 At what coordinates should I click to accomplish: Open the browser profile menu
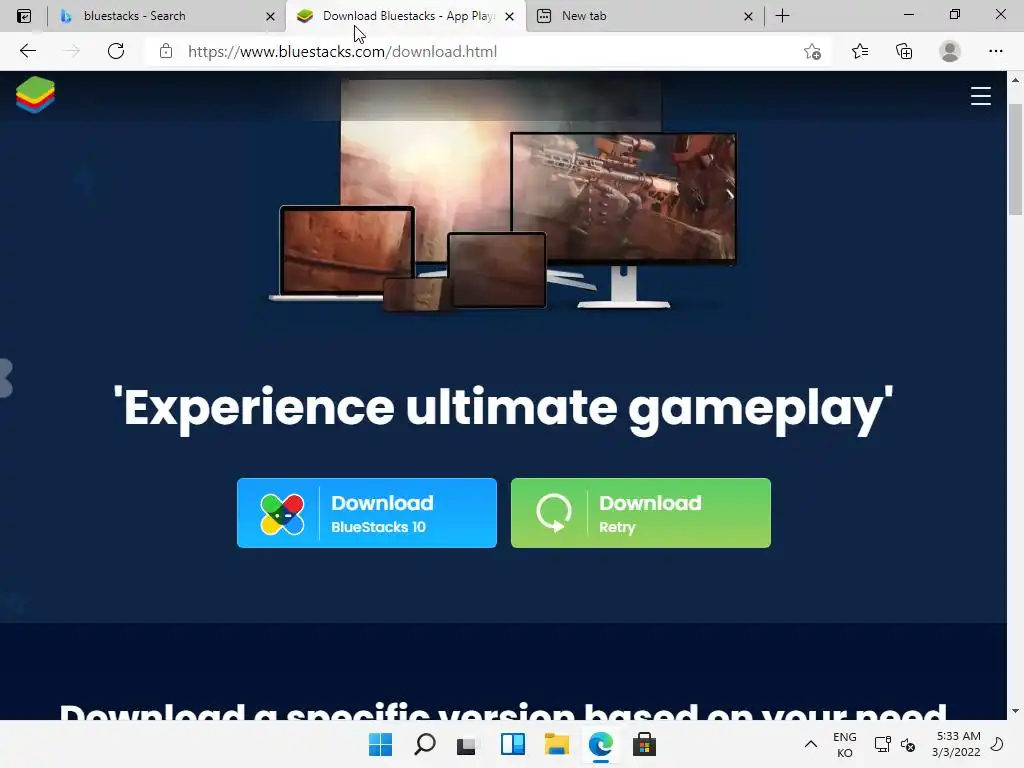(x=950, y=51)
